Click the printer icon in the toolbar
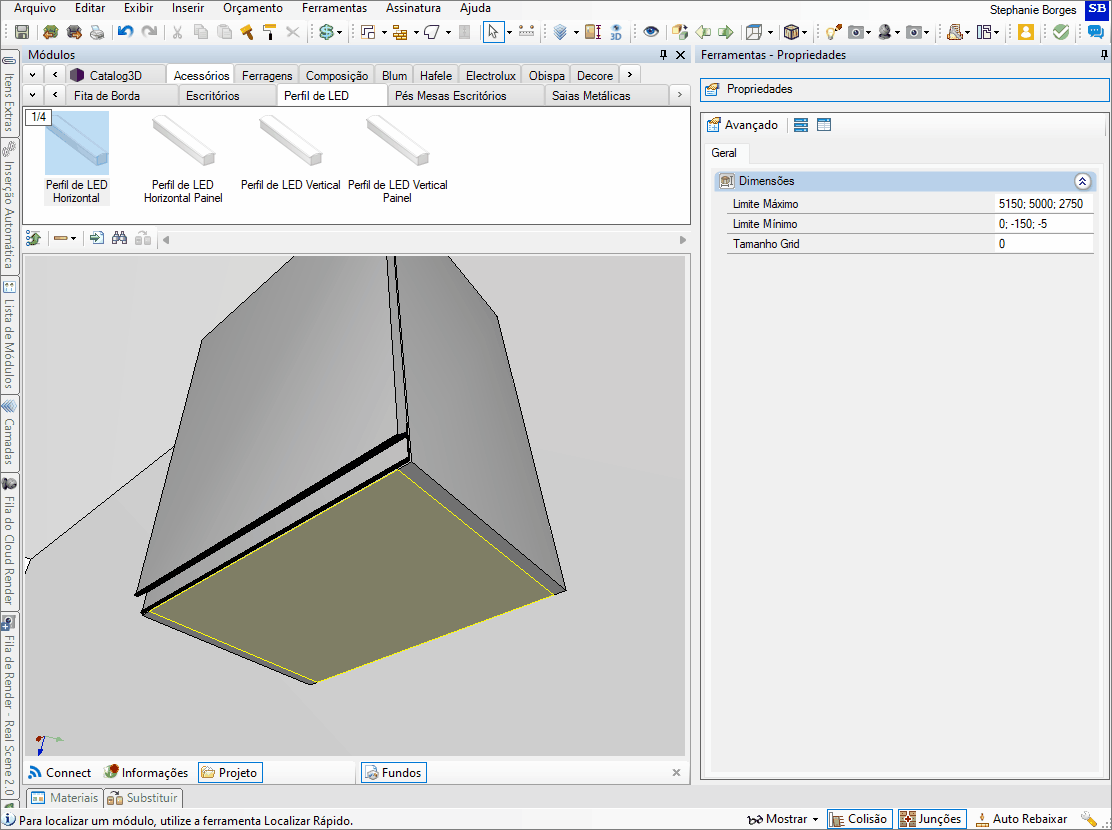Viewport: 1112px width, 830px height. (97, 32)
